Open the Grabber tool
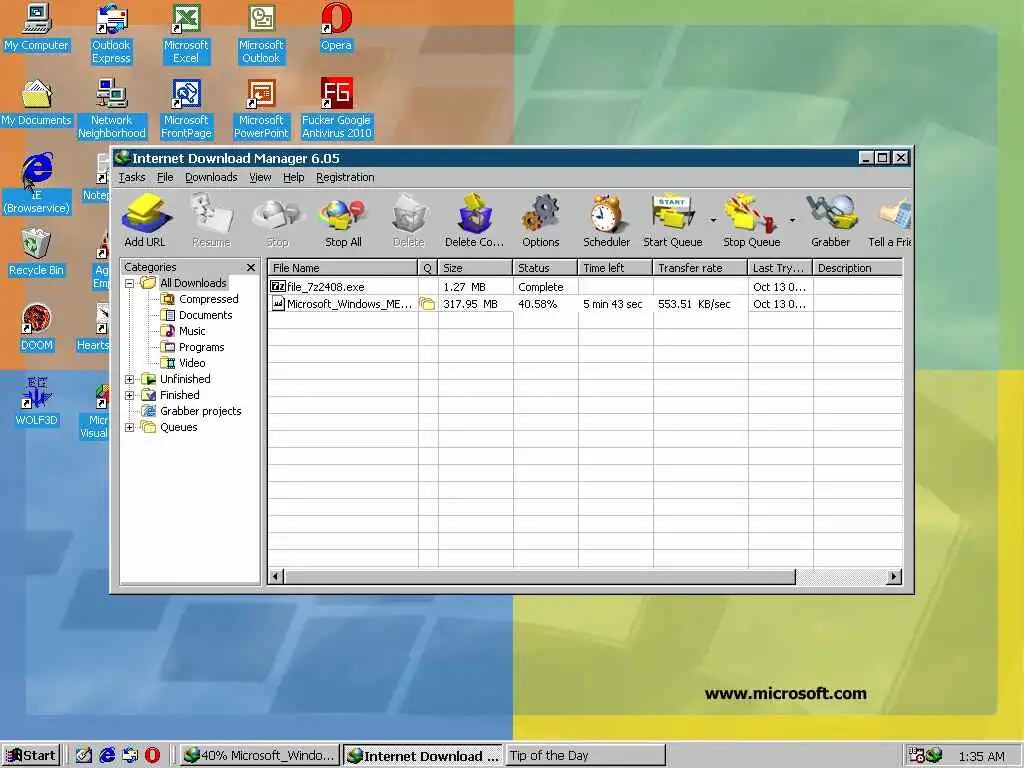 click(830, 220)
